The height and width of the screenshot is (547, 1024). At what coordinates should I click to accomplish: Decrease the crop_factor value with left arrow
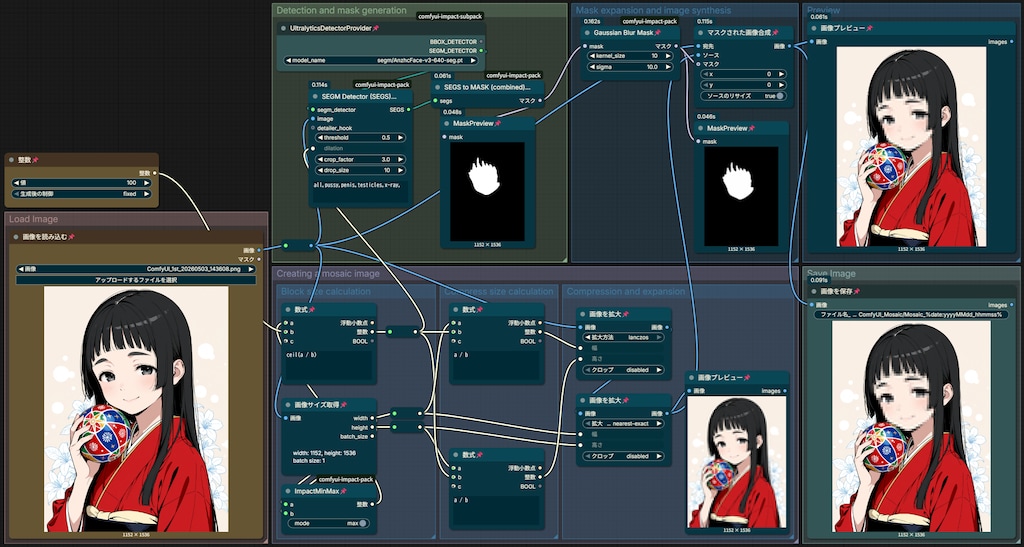319,159
